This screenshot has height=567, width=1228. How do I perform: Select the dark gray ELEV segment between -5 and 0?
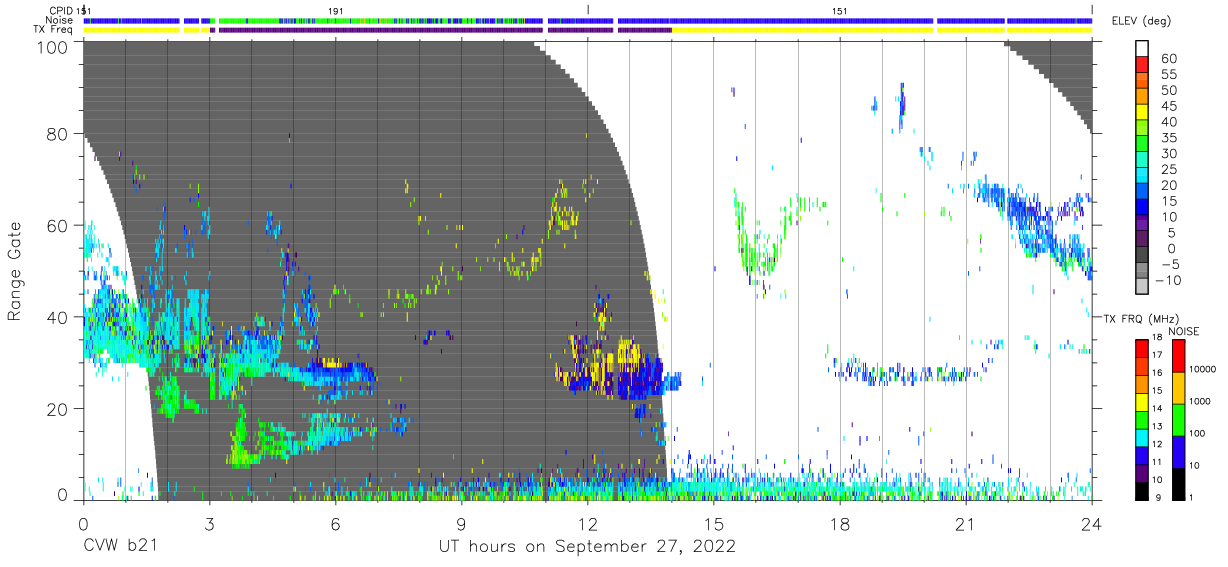click(x=1142, y=256)
